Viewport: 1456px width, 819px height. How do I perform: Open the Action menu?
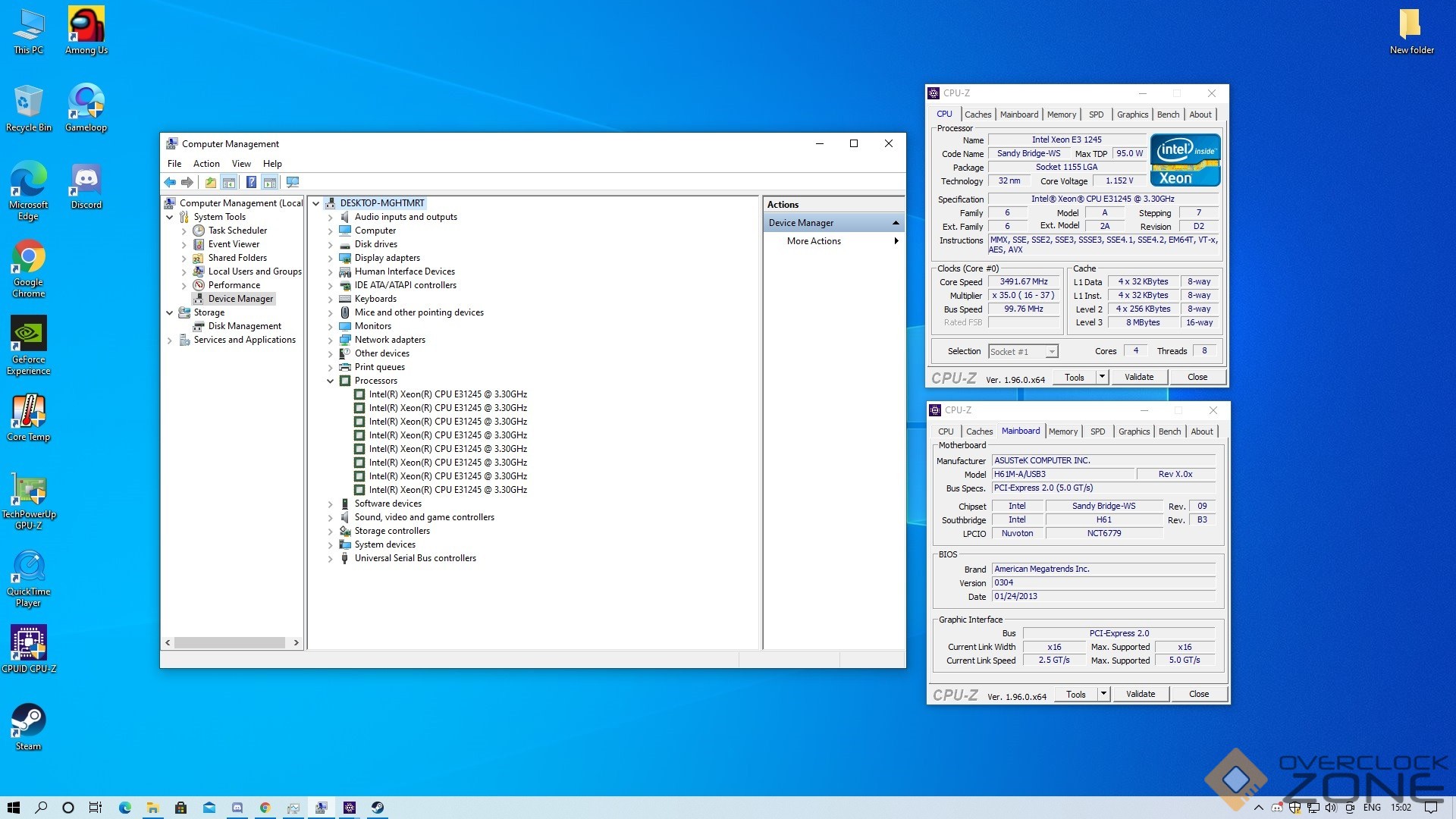pyautogui.click(x=206, y=164)
